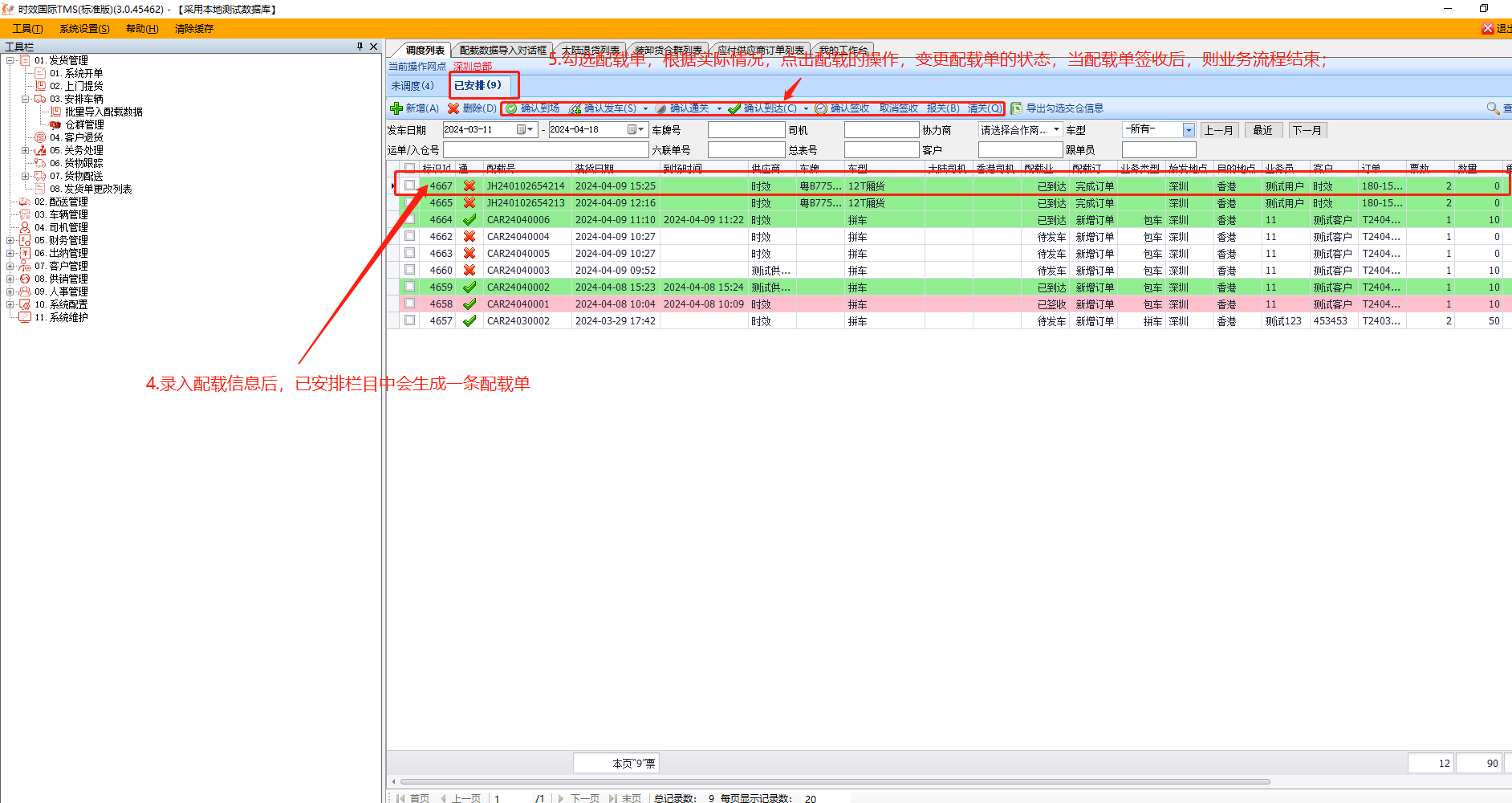This screenshot has width=1512, height=803.
Task: Click the 车牌号 input field
Action: coord(746,130)
